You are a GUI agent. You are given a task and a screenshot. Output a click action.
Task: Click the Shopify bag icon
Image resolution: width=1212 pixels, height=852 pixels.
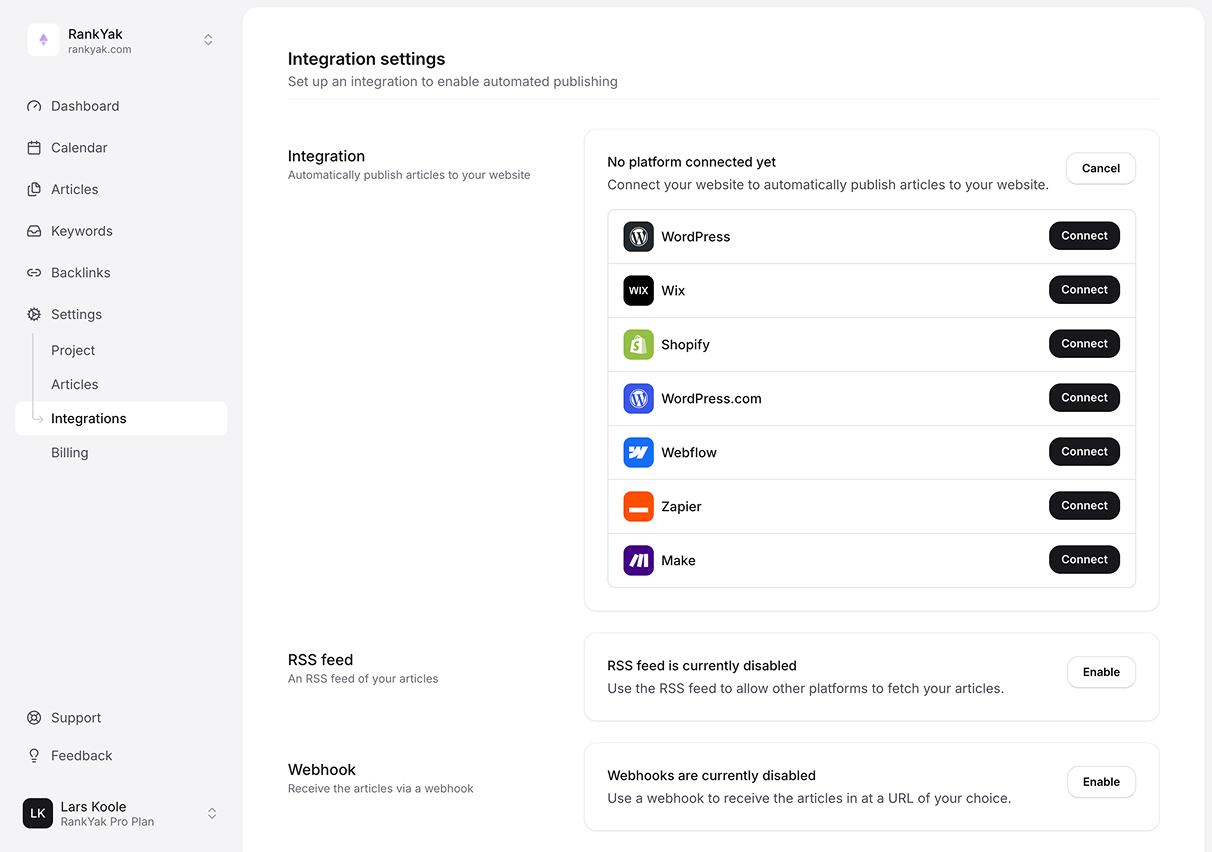pyautogui.click(x=638, y=345)
